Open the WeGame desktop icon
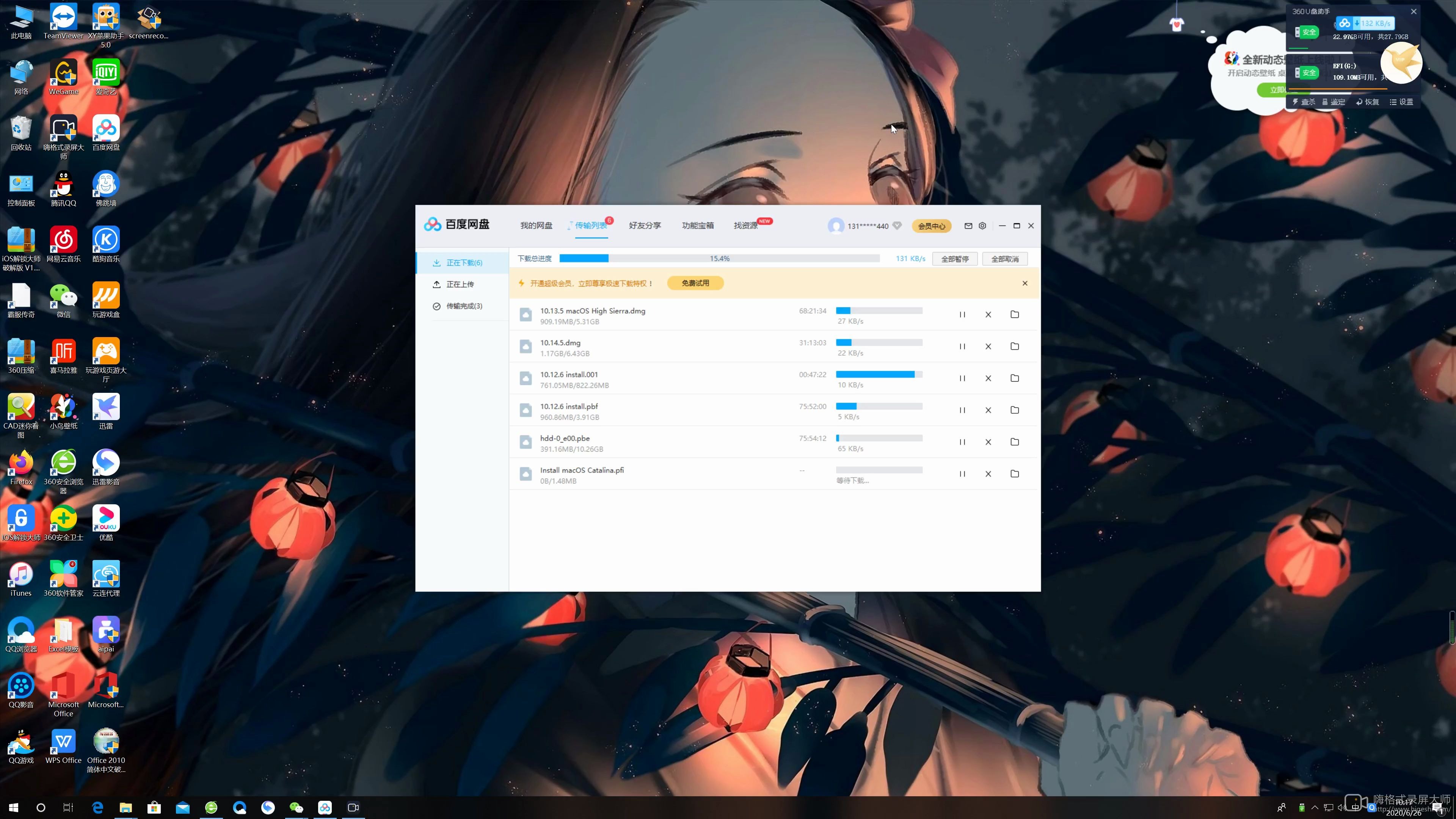 click(x=63, y=77)
